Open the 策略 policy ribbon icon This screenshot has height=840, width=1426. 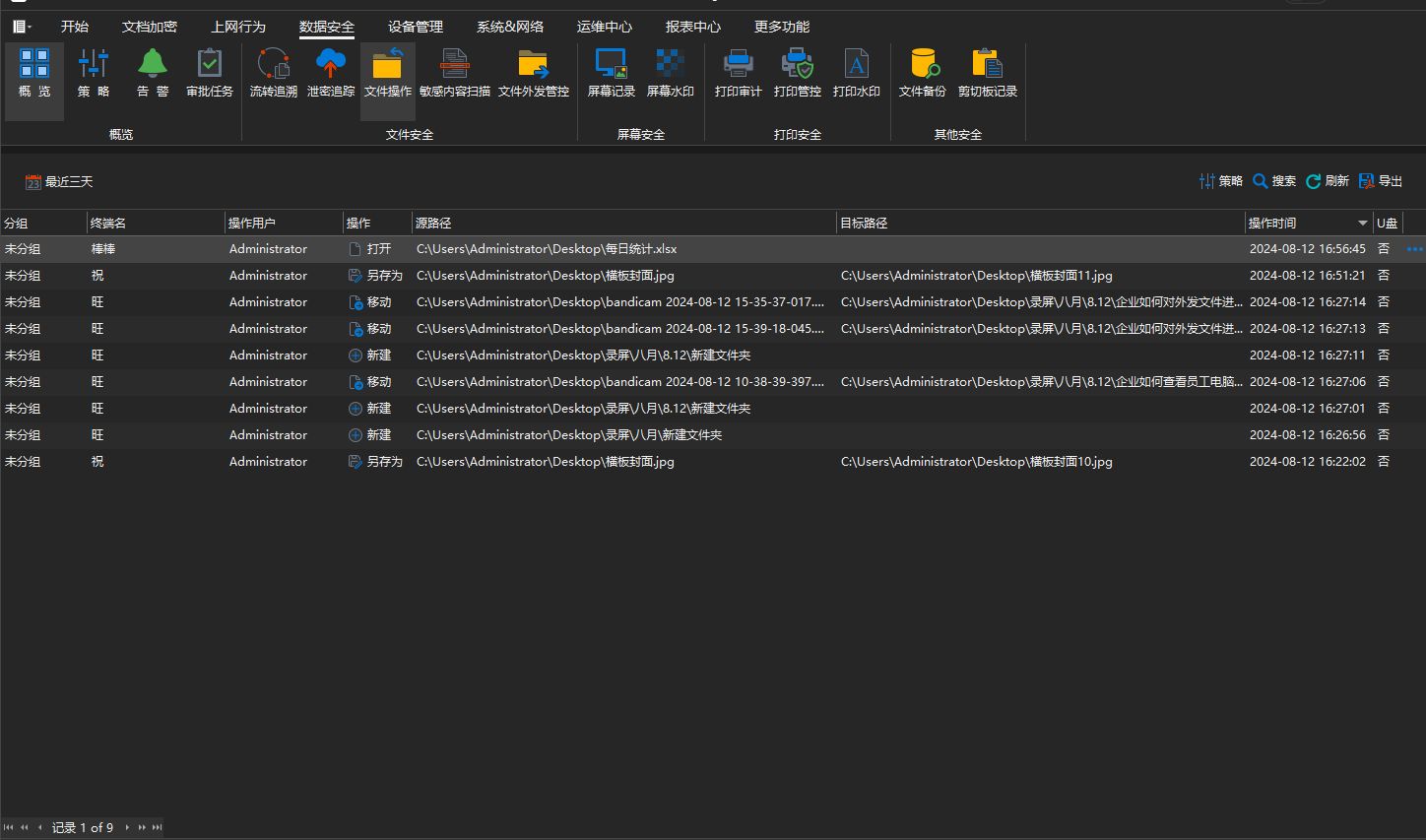tap(94, 74)
